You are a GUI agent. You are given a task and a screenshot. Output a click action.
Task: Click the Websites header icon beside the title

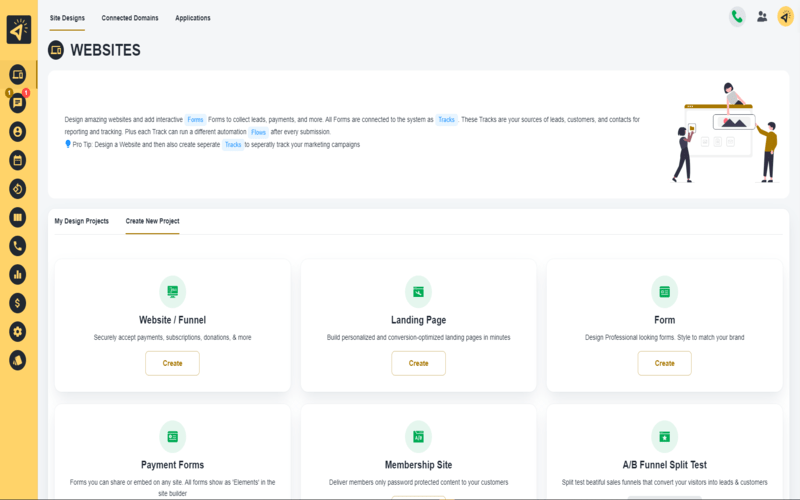coord(56,50)
